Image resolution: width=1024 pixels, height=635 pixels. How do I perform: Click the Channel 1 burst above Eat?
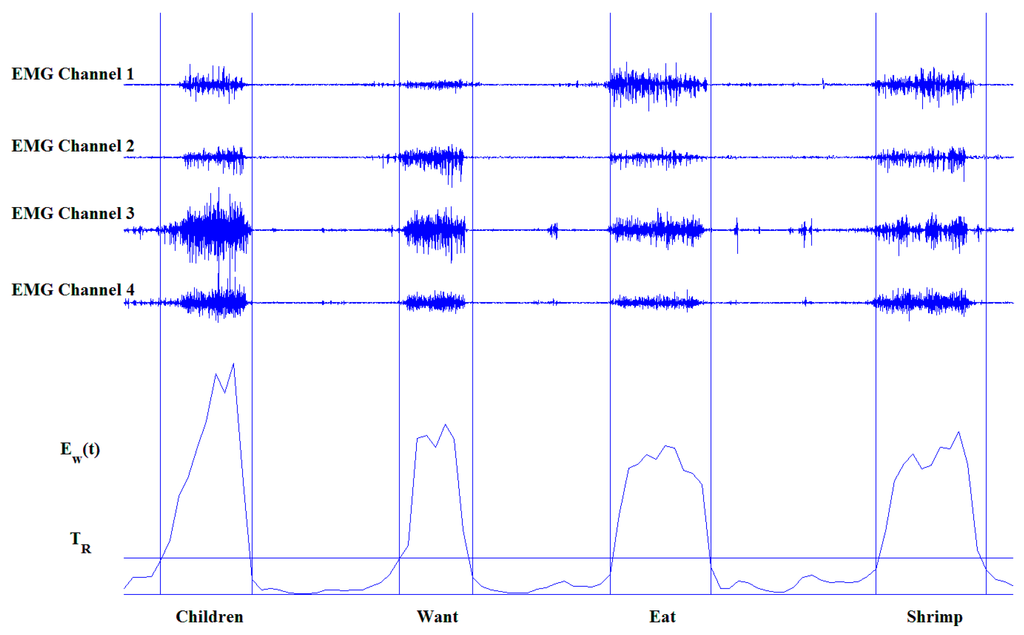(656, 85)
